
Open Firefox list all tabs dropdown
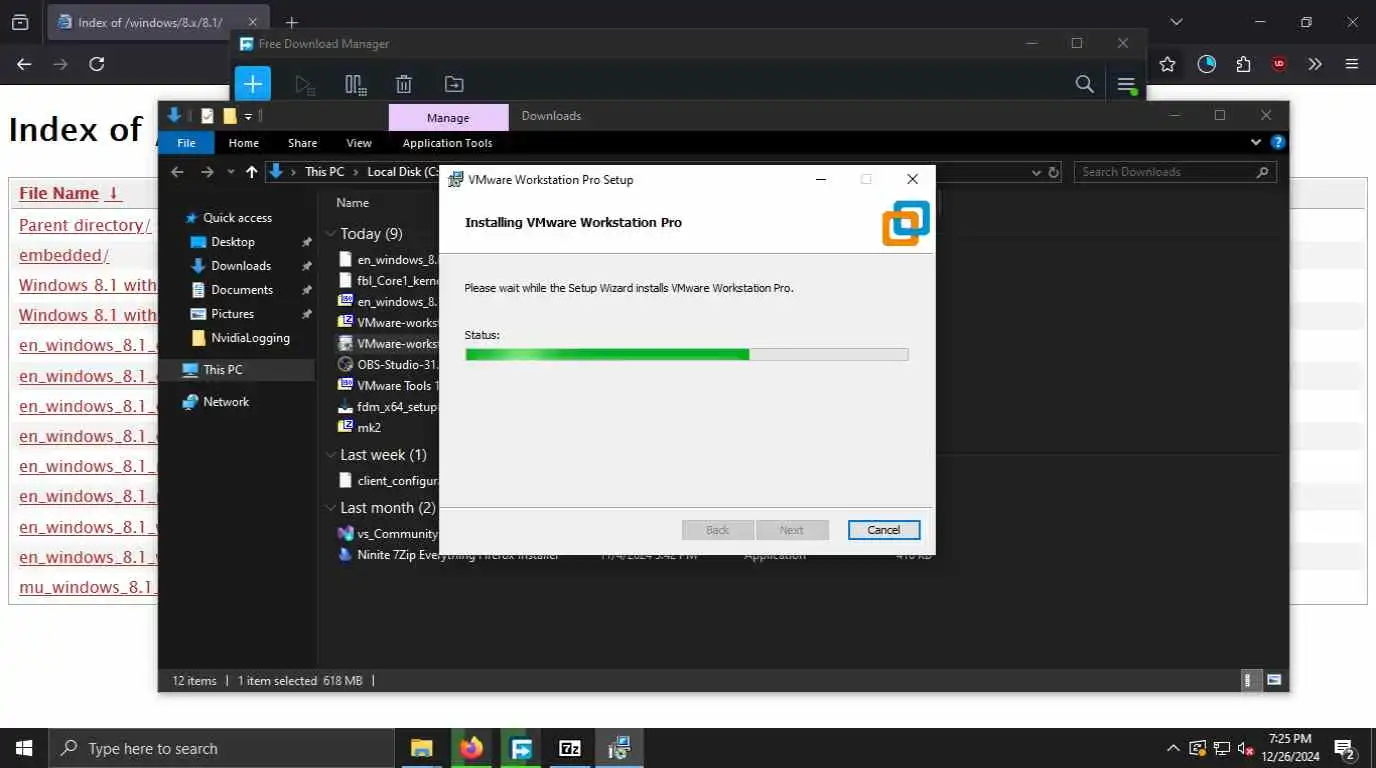[1176, 22]
